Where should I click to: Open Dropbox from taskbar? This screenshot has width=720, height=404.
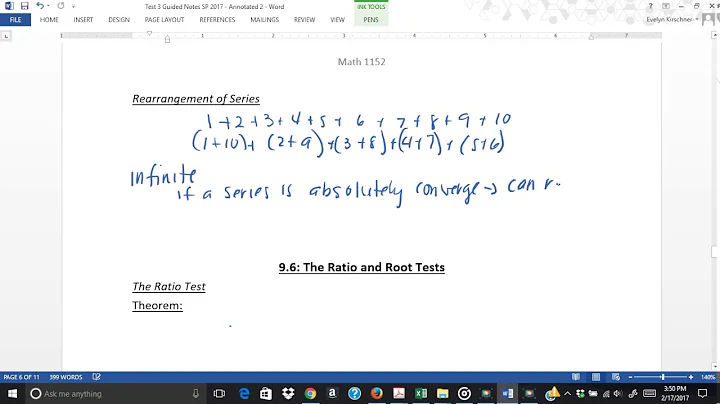[x=288, y=393]
